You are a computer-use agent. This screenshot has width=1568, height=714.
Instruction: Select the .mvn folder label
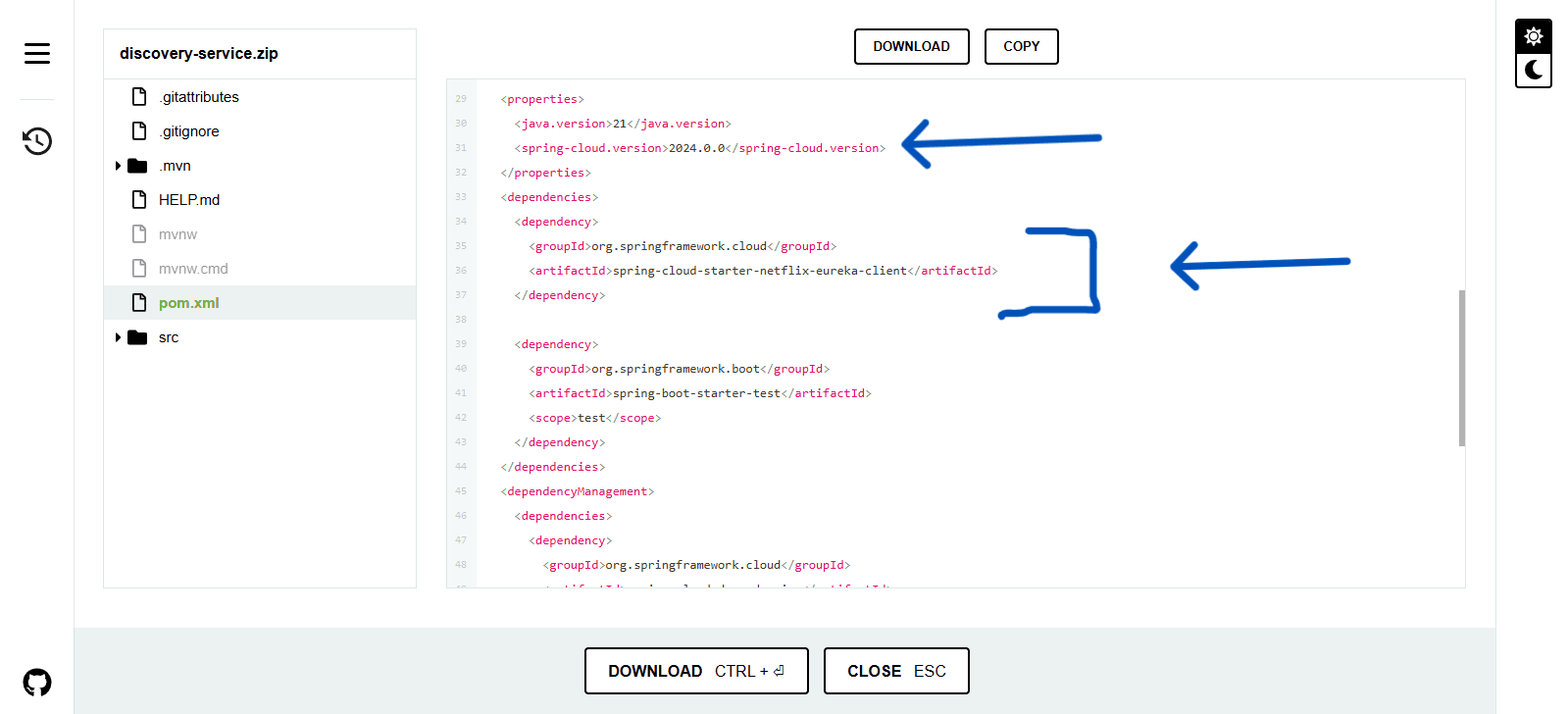[x=175, y=166]
